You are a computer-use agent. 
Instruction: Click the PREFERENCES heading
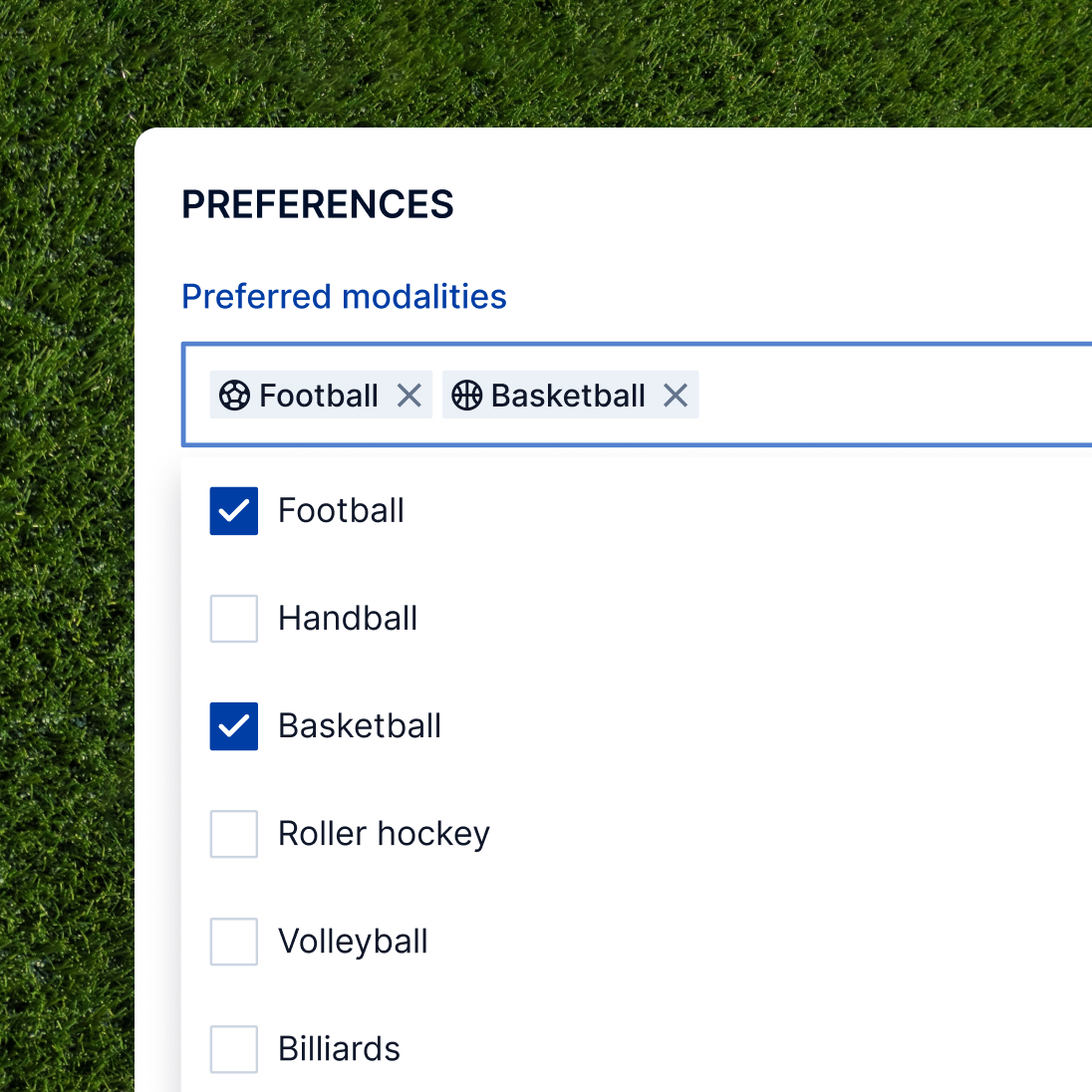coord(317,204)
